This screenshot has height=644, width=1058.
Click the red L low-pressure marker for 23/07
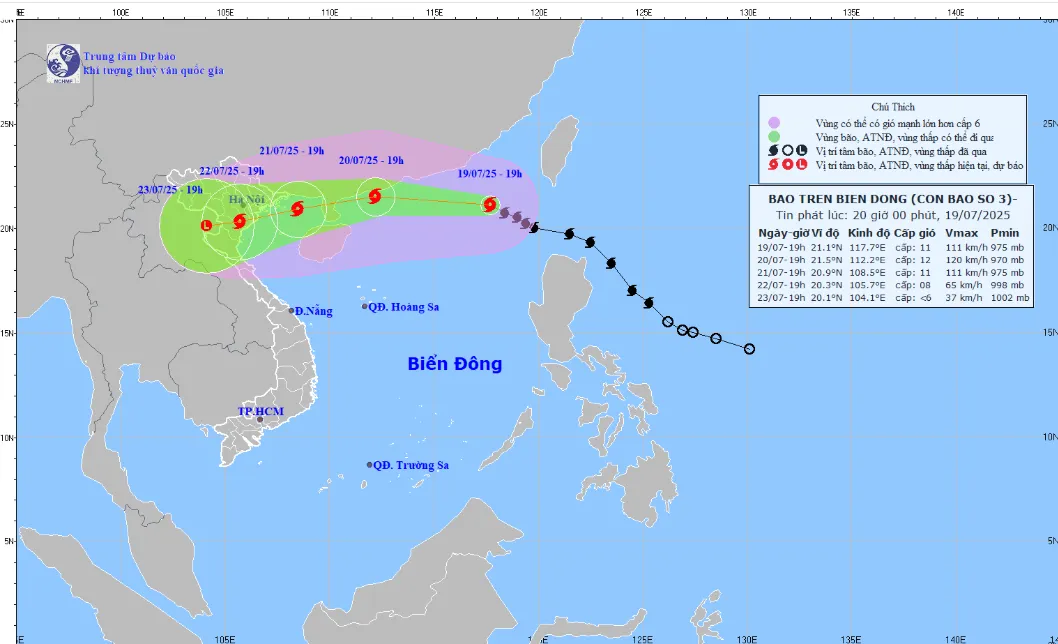point(206,225)
